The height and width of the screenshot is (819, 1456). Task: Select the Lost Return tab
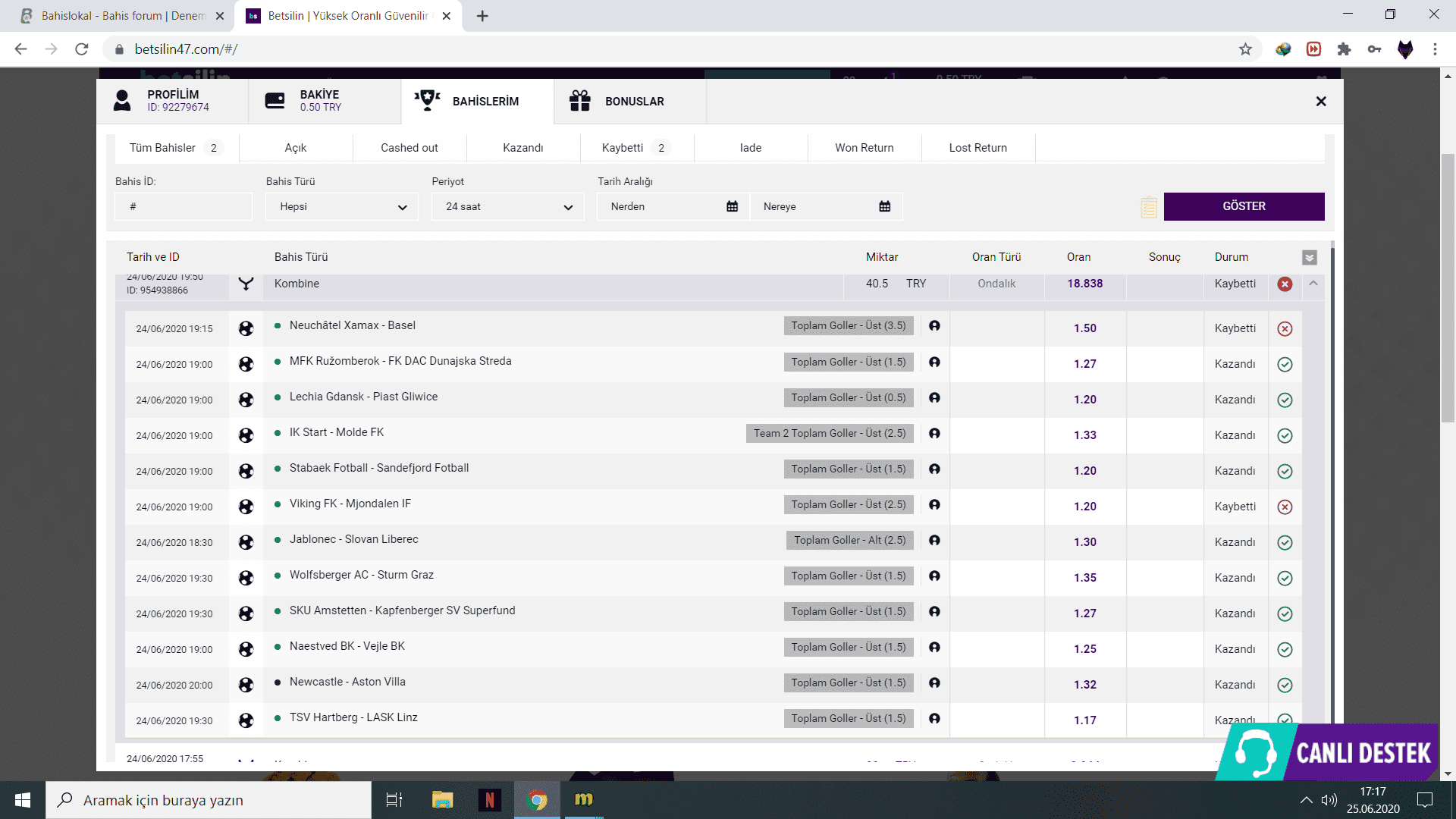click(x=978, y=148)
